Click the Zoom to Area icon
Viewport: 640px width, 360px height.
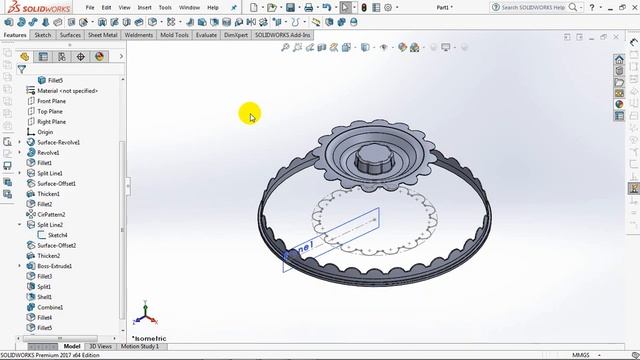[x=297, y=47]
